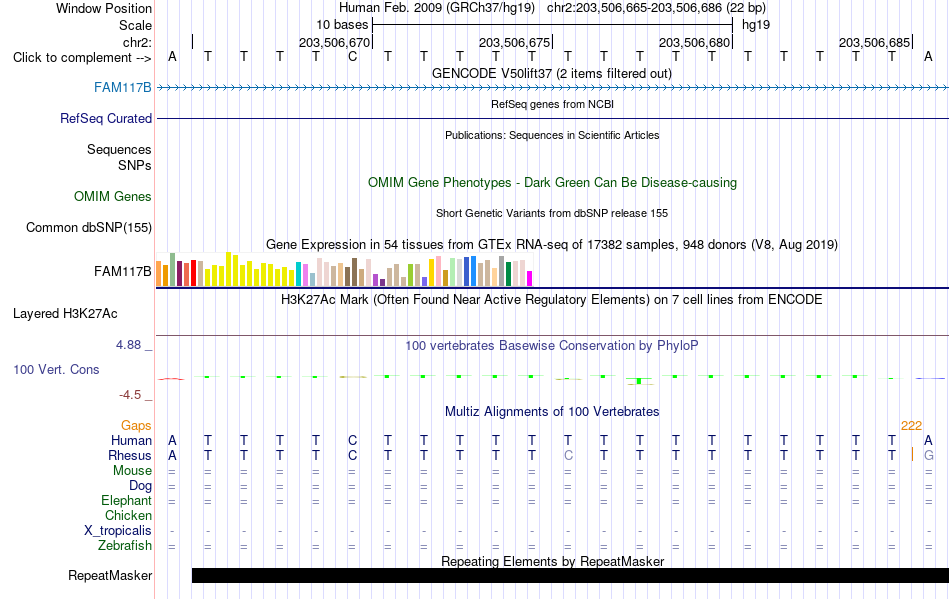Open the RefSeq Curated track label
The width and height of the screenshot is (950, 599).
pyautogui.click(x=105, y=119)
